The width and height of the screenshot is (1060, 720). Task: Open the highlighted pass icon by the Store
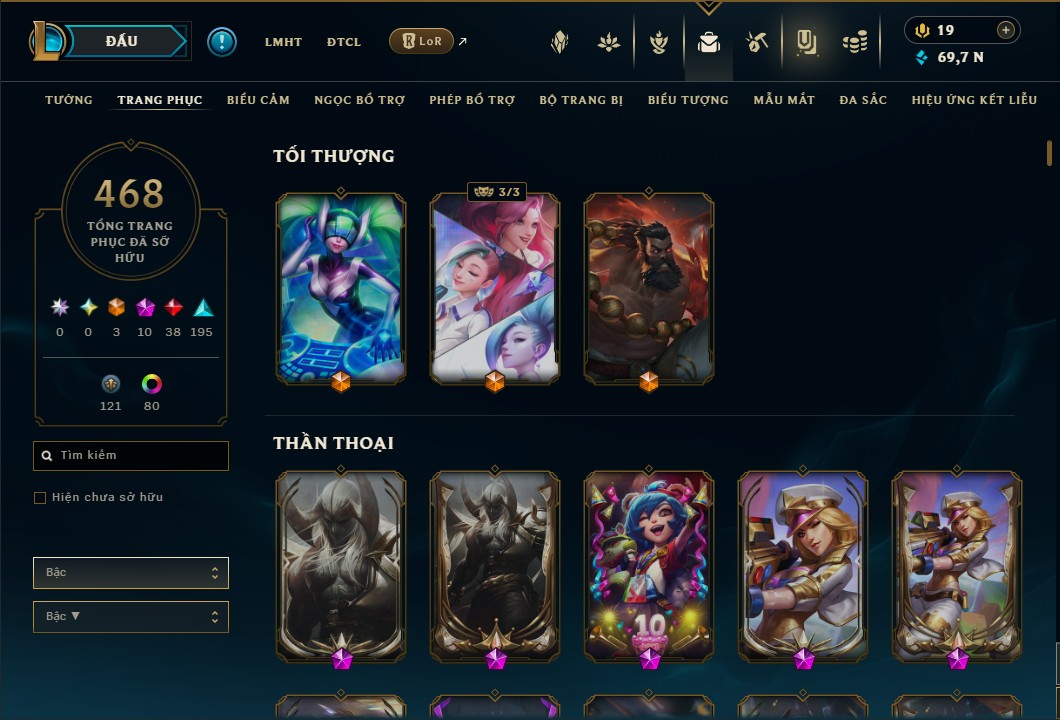coord(806,43)
